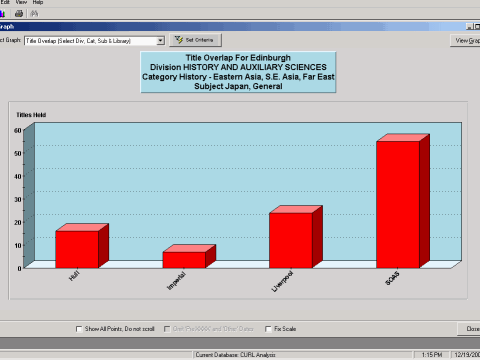Select the red Liverpool bar in chart
480x360 pixels.
coord(291,240)
